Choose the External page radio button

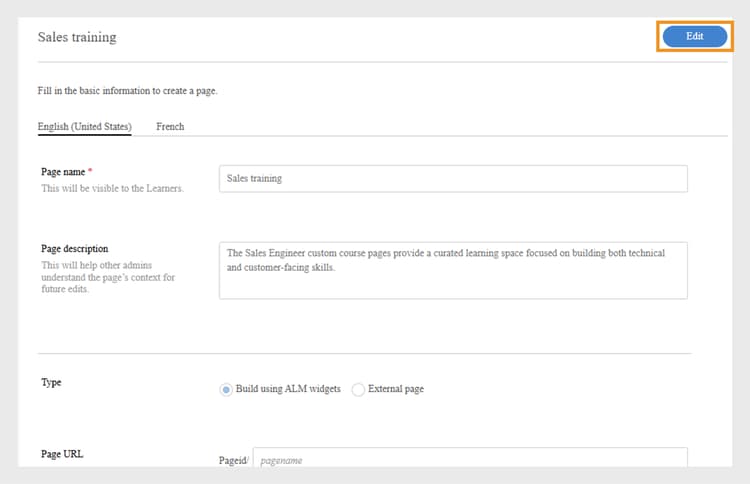click(x=359, y=389)
